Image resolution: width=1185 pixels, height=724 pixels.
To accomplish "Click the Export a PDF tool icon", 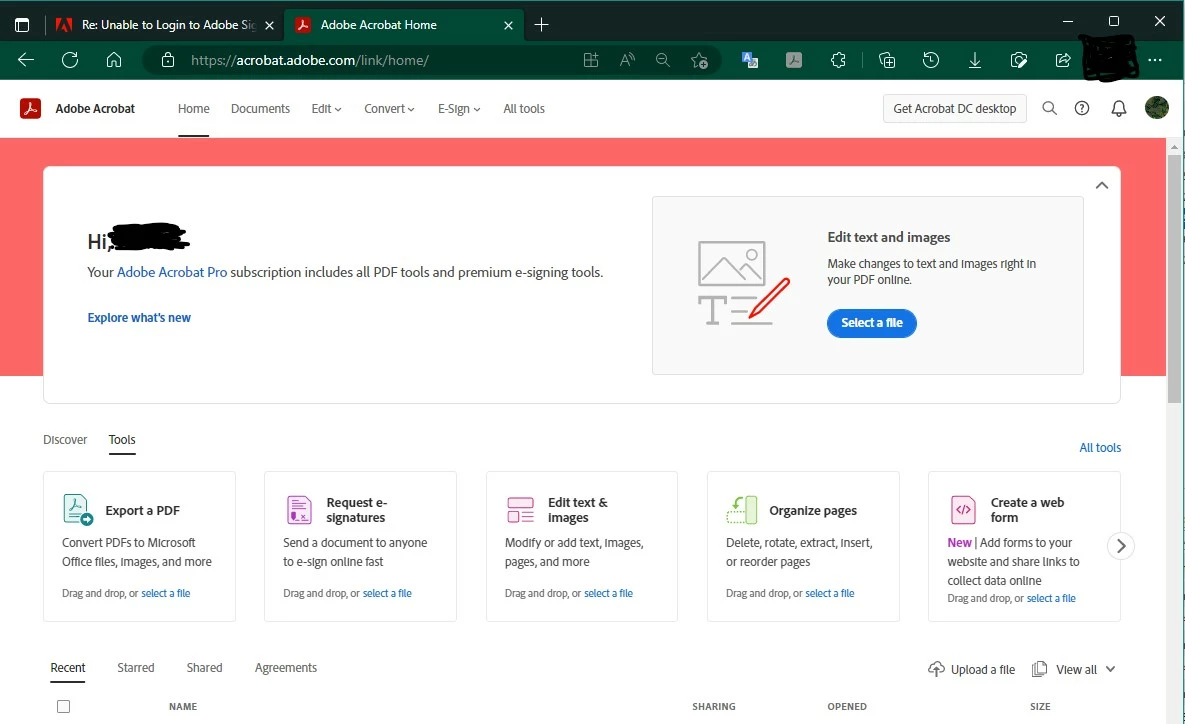I will (78, 509).
